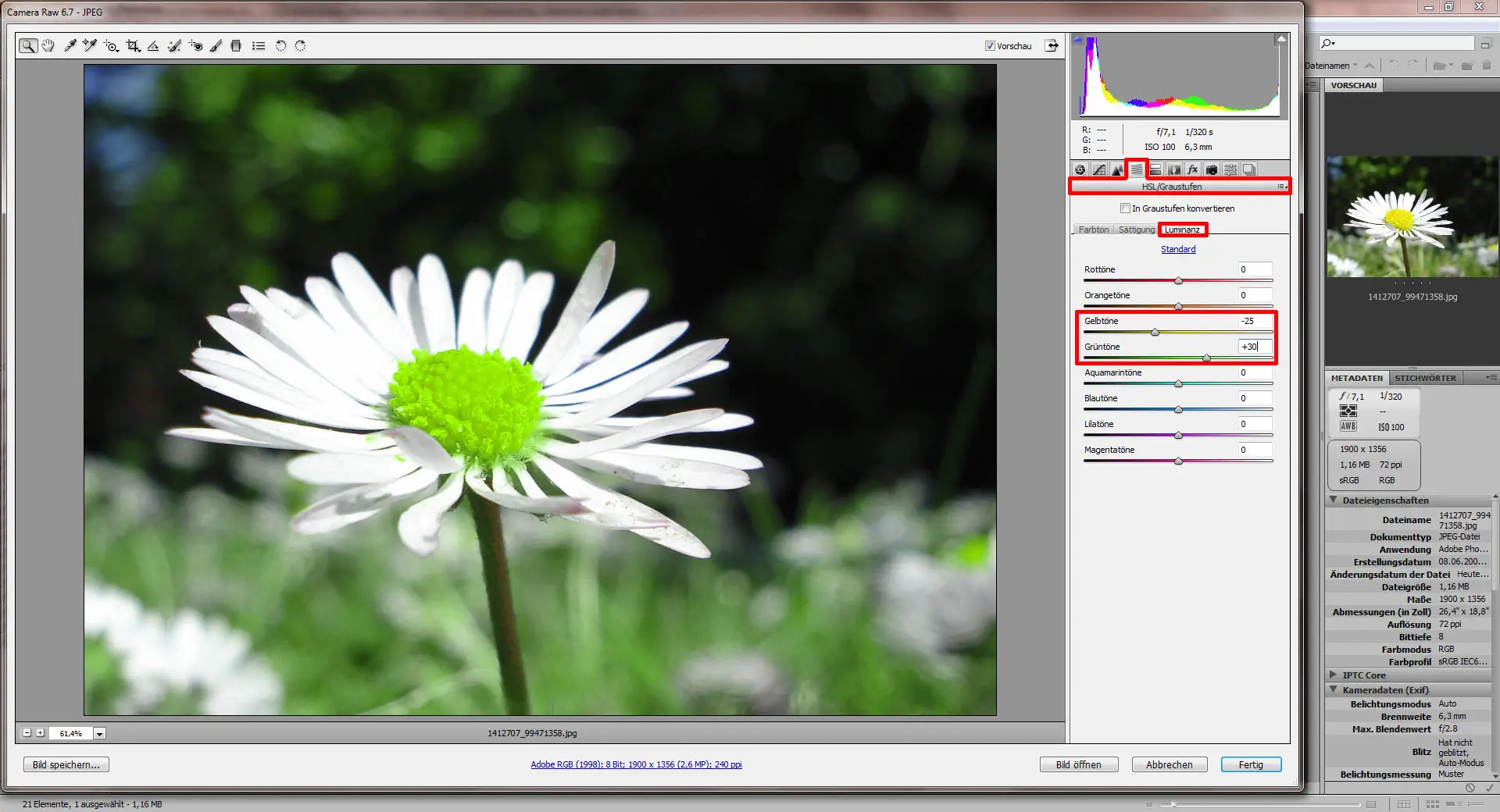The width and height of the screenshot is (1500, 812).
Task: Open the HSL/Graustufen panel flyout menu
Action: coord(1282,187)
